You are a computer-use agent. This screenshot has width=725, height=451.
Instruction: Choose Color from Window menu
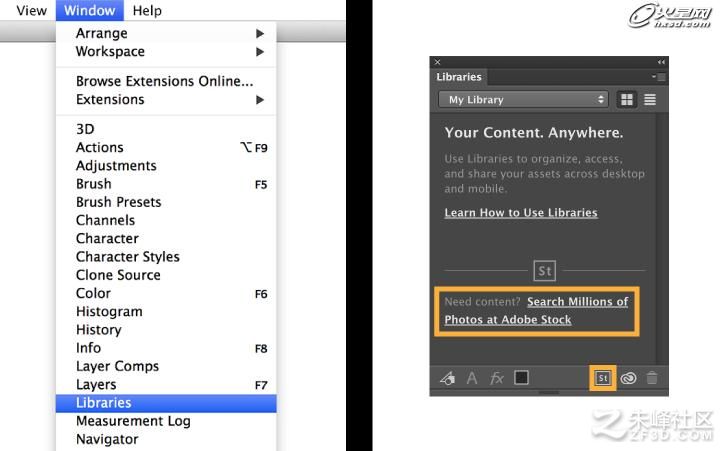point(166,293)
